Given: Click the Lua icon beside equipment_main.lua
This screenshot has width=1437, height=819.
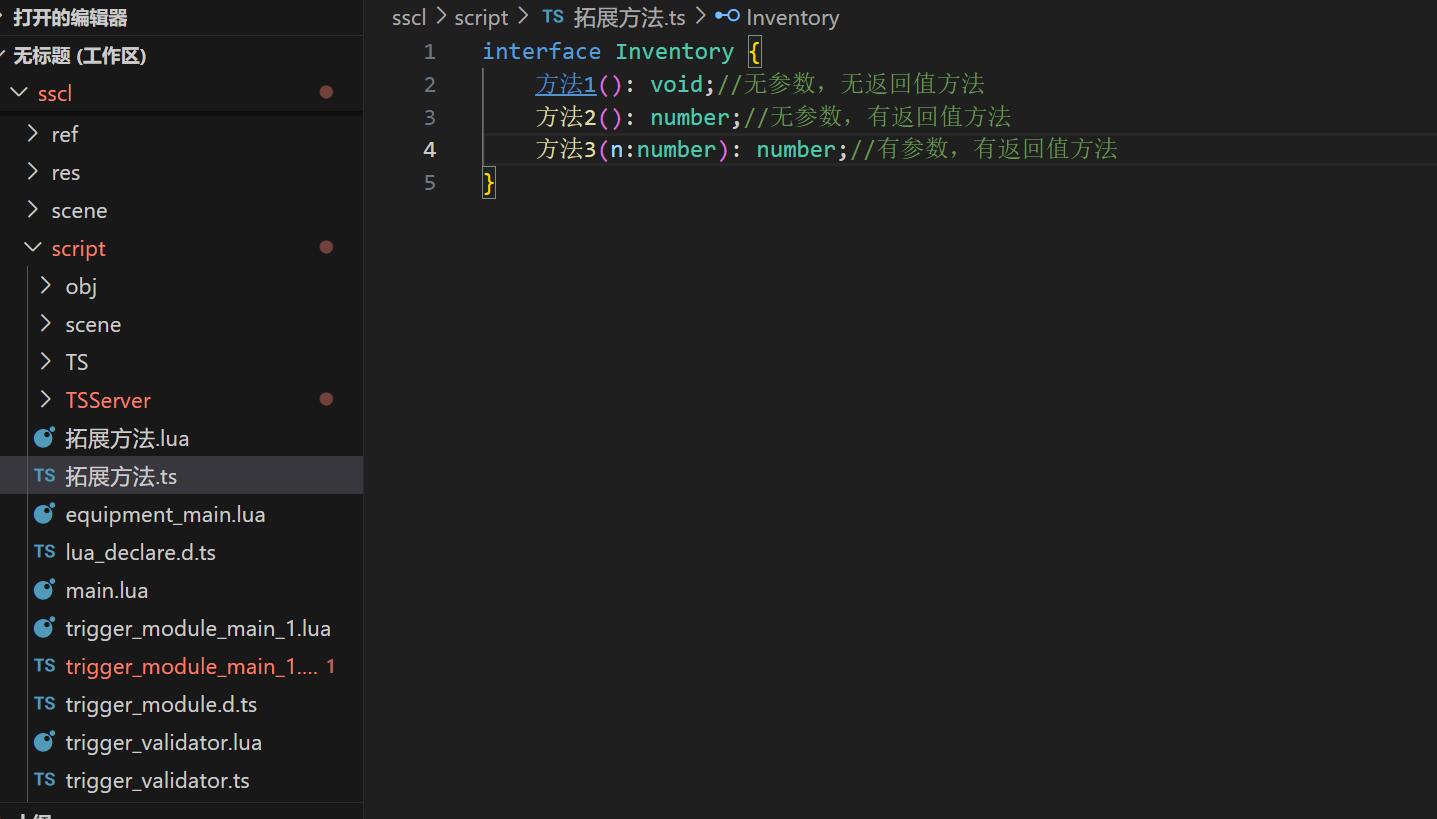Looking at the screenshot, I should 44,513.
